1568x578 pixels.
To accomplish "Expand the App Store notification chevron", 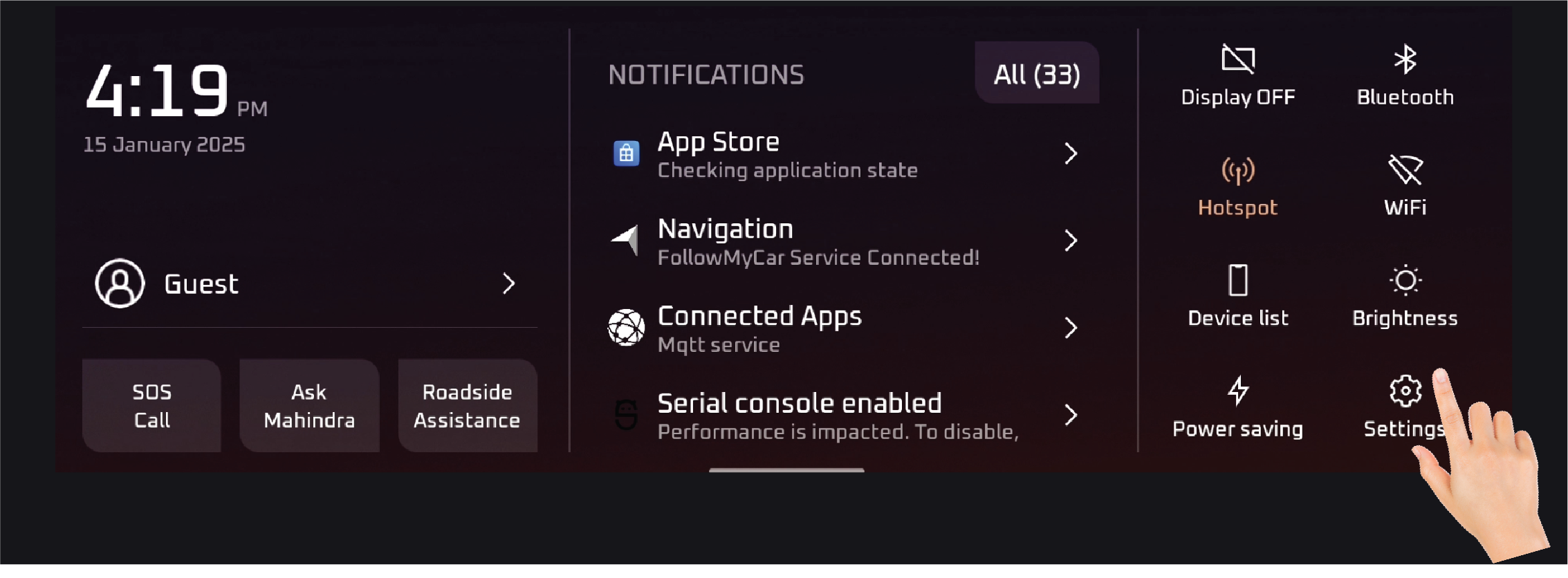I will (x=1071, y=153).
